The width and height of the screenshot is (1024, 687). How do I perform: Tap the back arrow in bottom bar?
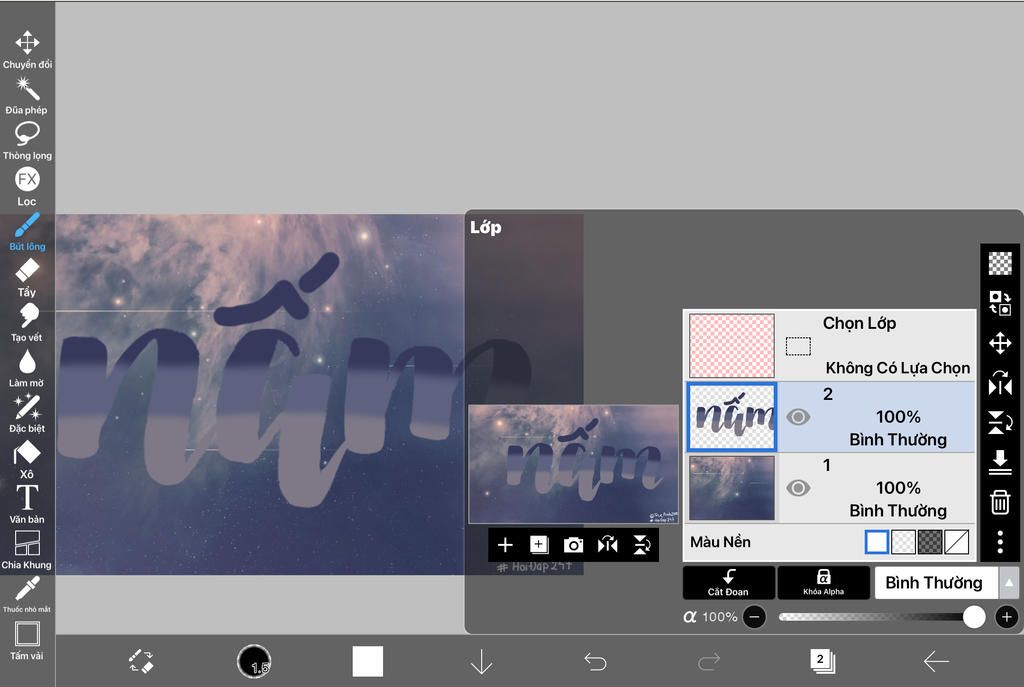click(936, 662)
